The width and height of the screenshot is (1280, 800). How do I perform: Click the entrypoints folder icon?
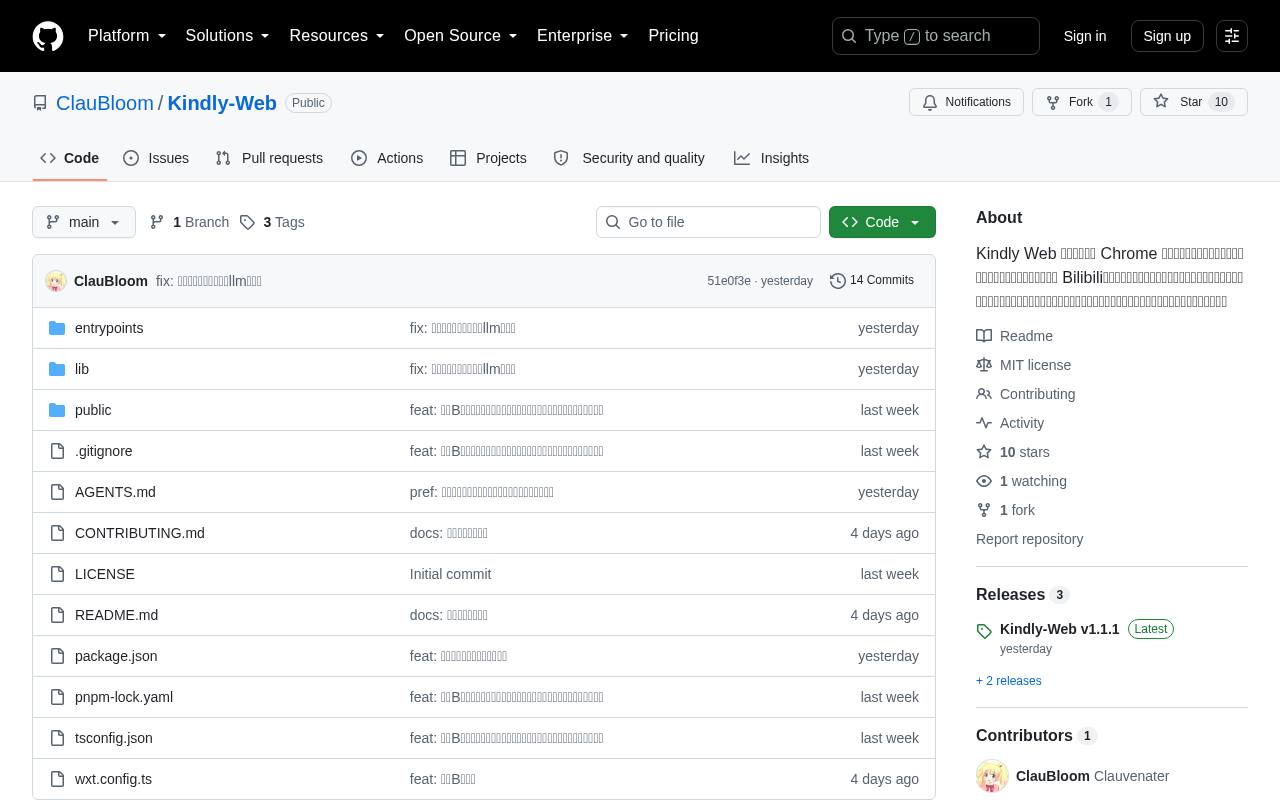click(57, 328)
